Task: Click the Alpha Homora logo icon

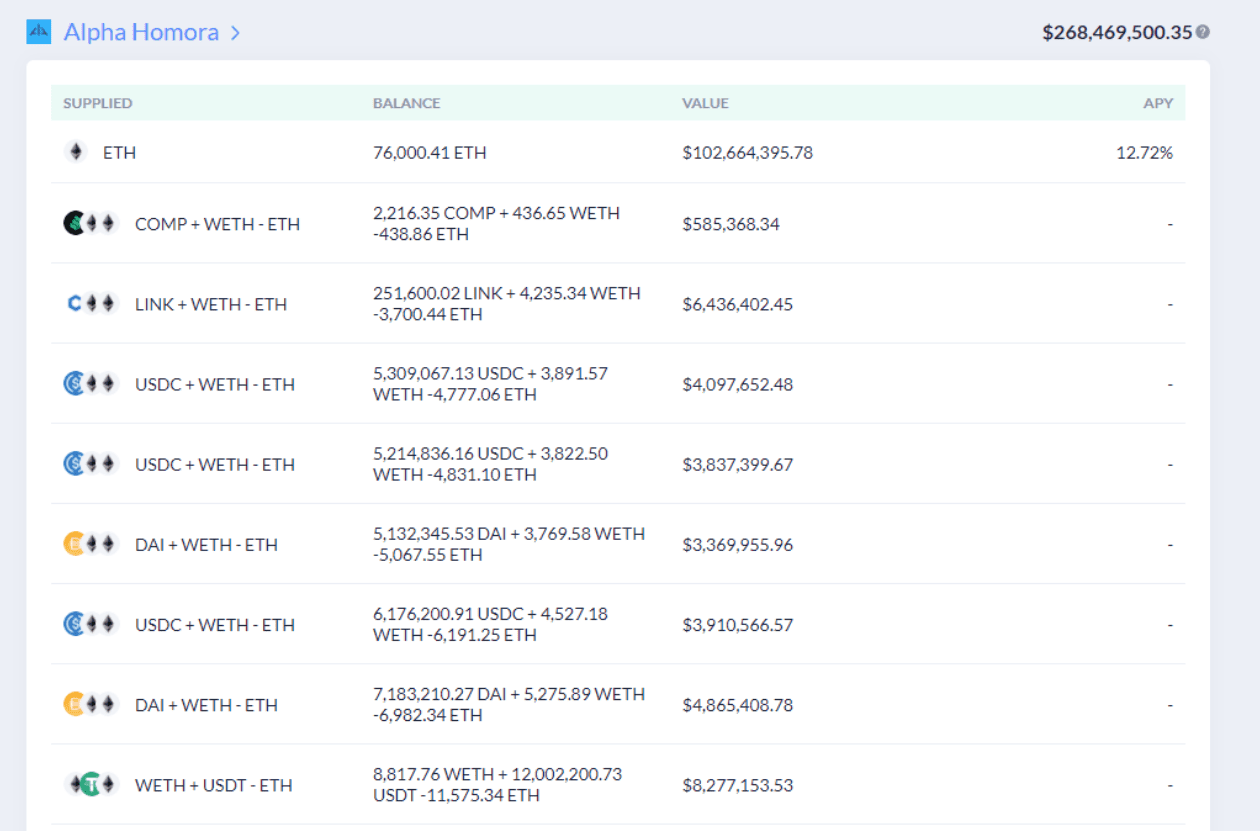Action: point(38,32)
